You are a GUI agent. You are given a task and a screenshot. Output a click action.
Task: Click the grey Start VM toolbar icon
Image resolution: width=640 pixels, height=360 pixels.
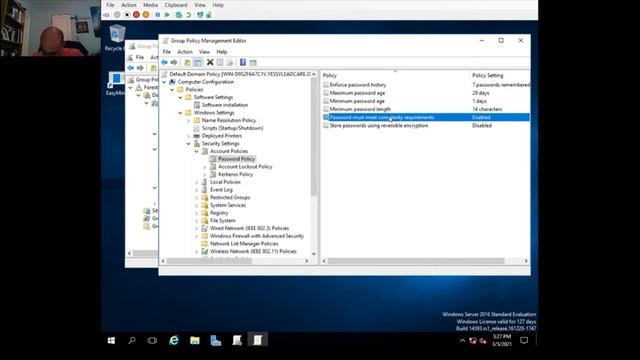(x=117, y=15)
